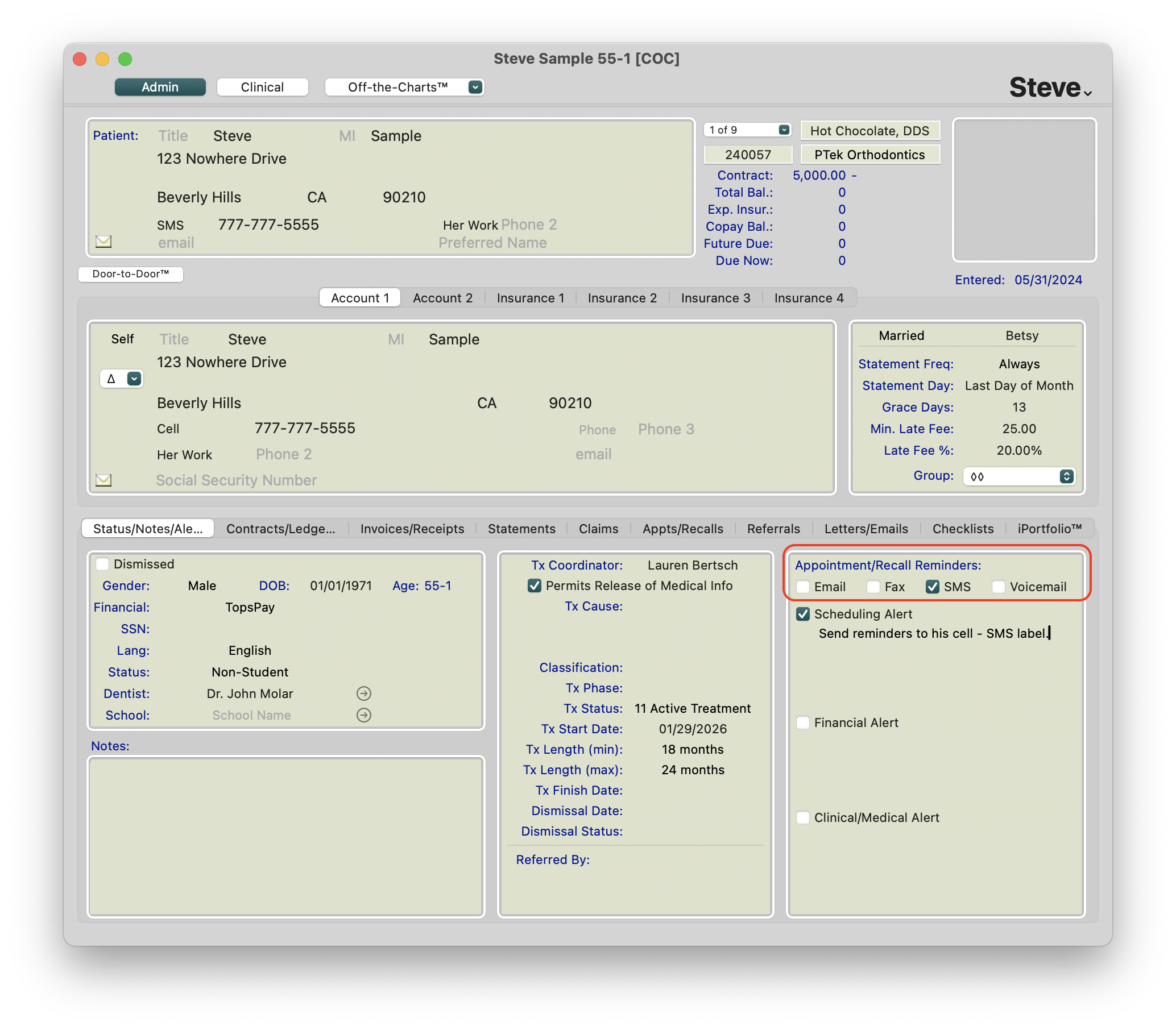The height and width of the screenshot is (1030, 1176).
Task: Open the Off-the-Charts dropdown
Action: 475,87
